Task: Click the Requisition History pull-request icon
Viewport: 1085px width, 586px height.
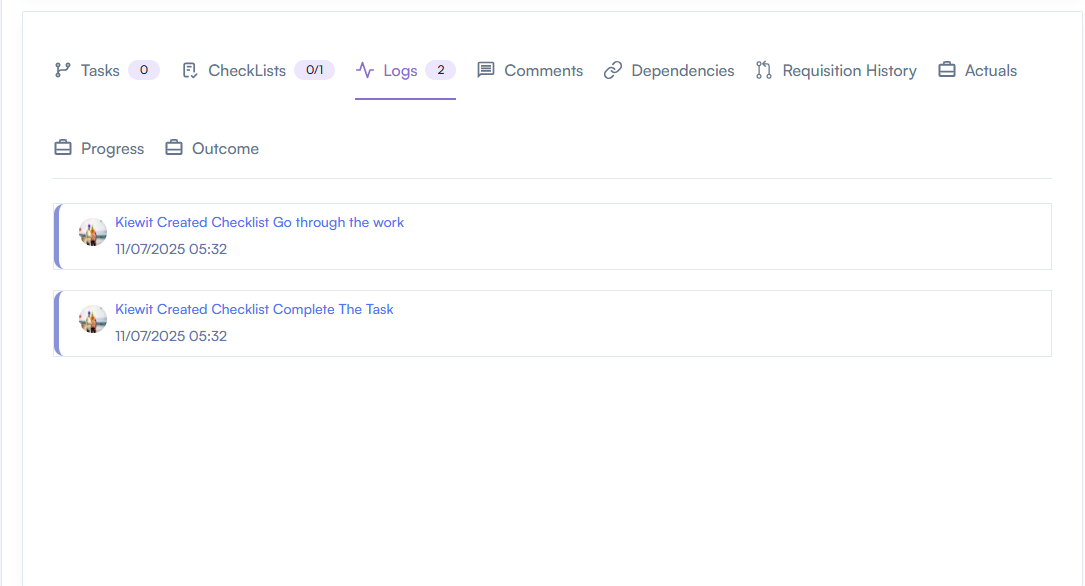Action: [x=764, y=71]
